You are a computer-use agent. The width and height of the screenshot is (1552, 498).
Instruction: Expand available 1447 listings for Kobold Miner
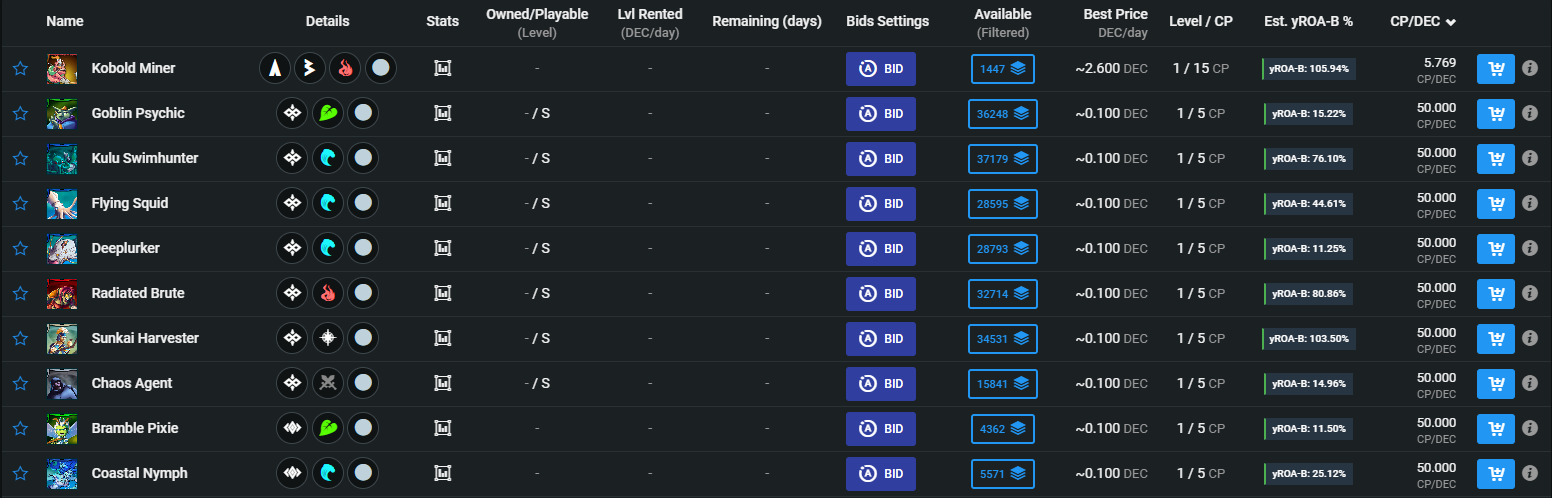tap(1003, 69)
